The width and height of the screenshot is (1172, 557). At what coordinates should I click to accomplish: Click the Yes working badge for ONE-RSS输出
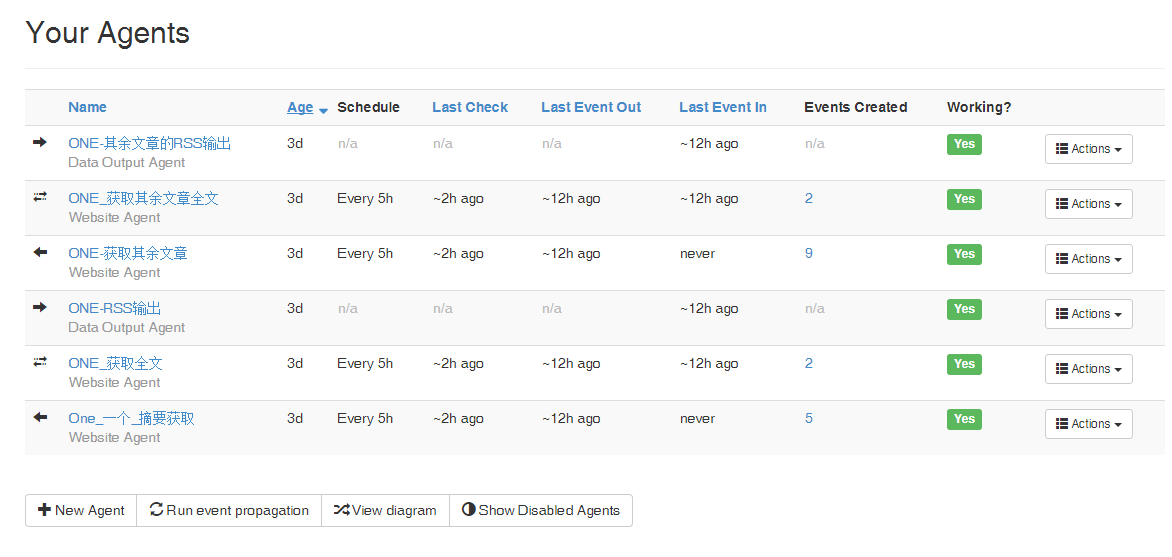click(963, 309)
